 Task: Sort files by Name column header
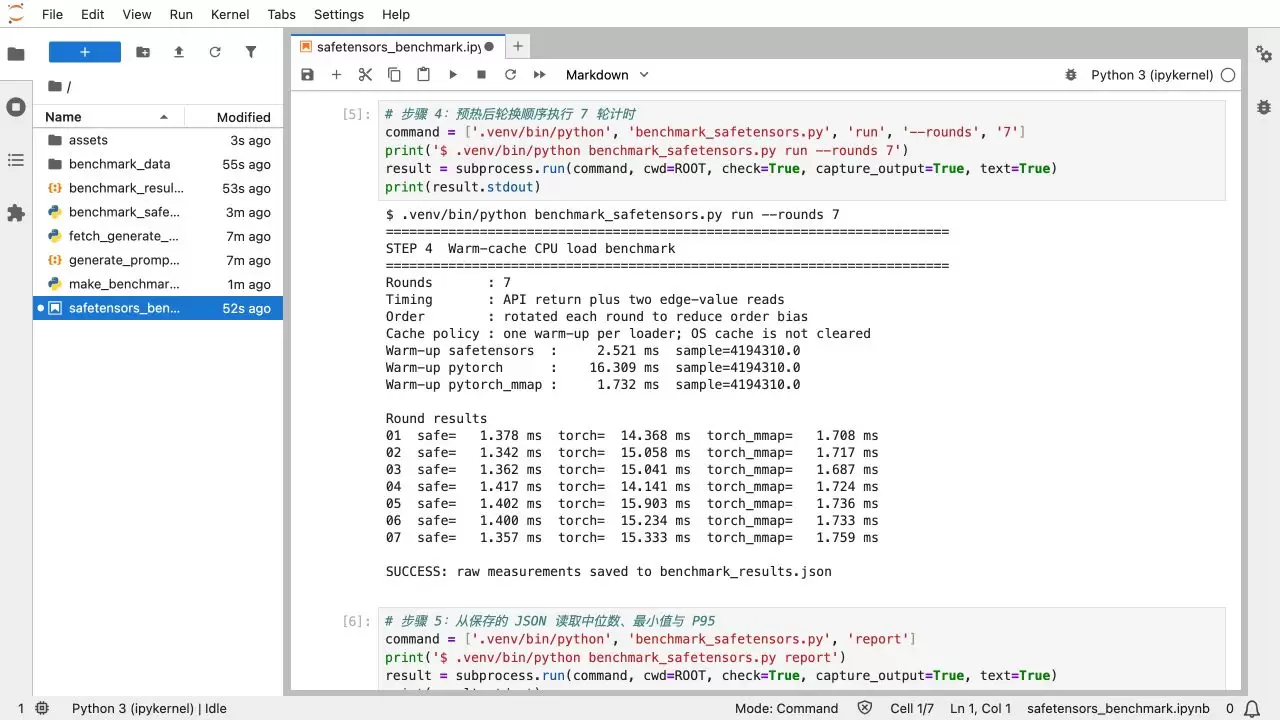click(x=109, y=117)
